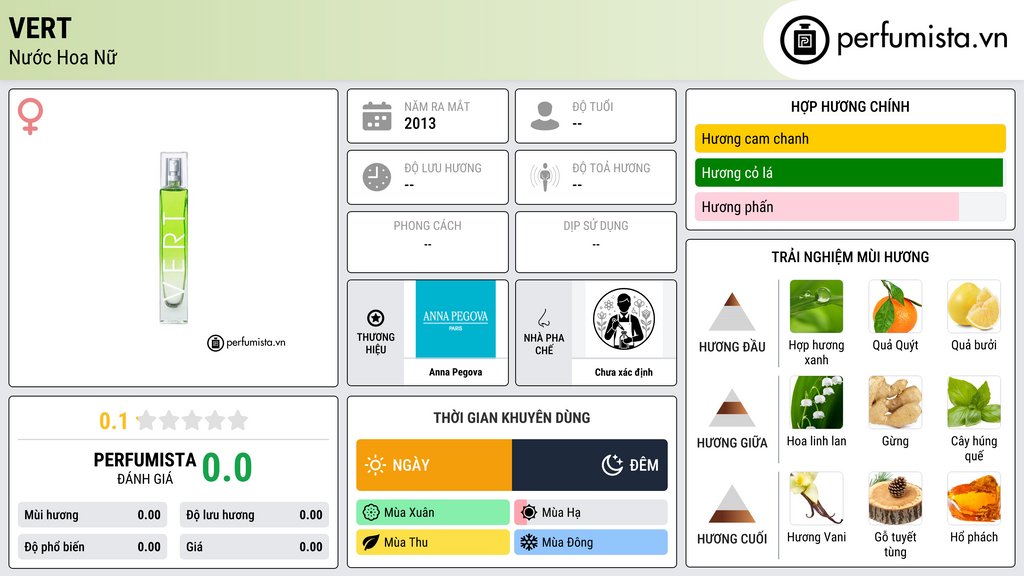
Task: Click the pink Hương phấn accord bar
Action: click(827, 206)
